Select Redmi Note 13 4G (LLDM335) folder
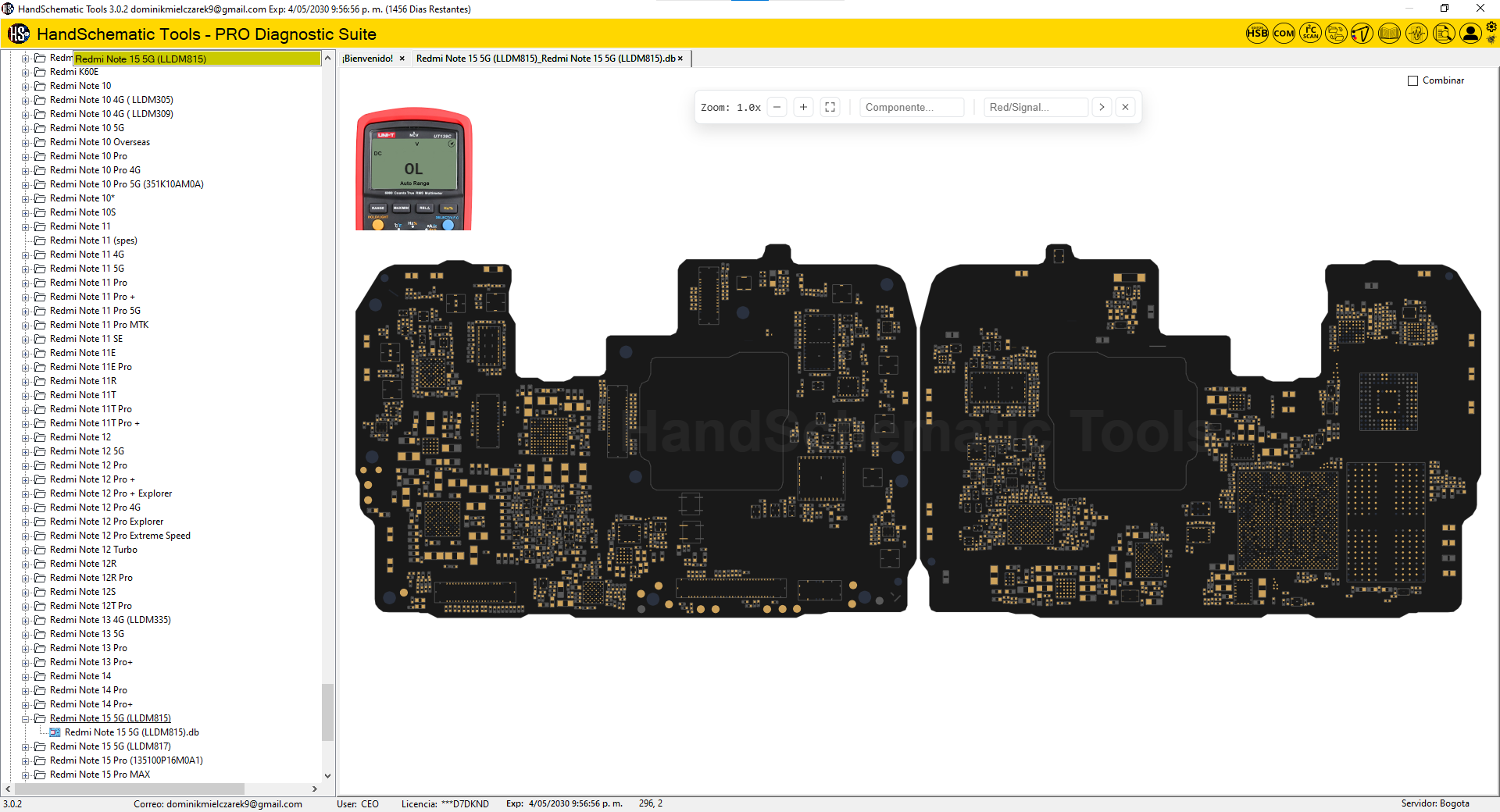The height and width of the screenshot is (812, 1500). tap(110, 620)
